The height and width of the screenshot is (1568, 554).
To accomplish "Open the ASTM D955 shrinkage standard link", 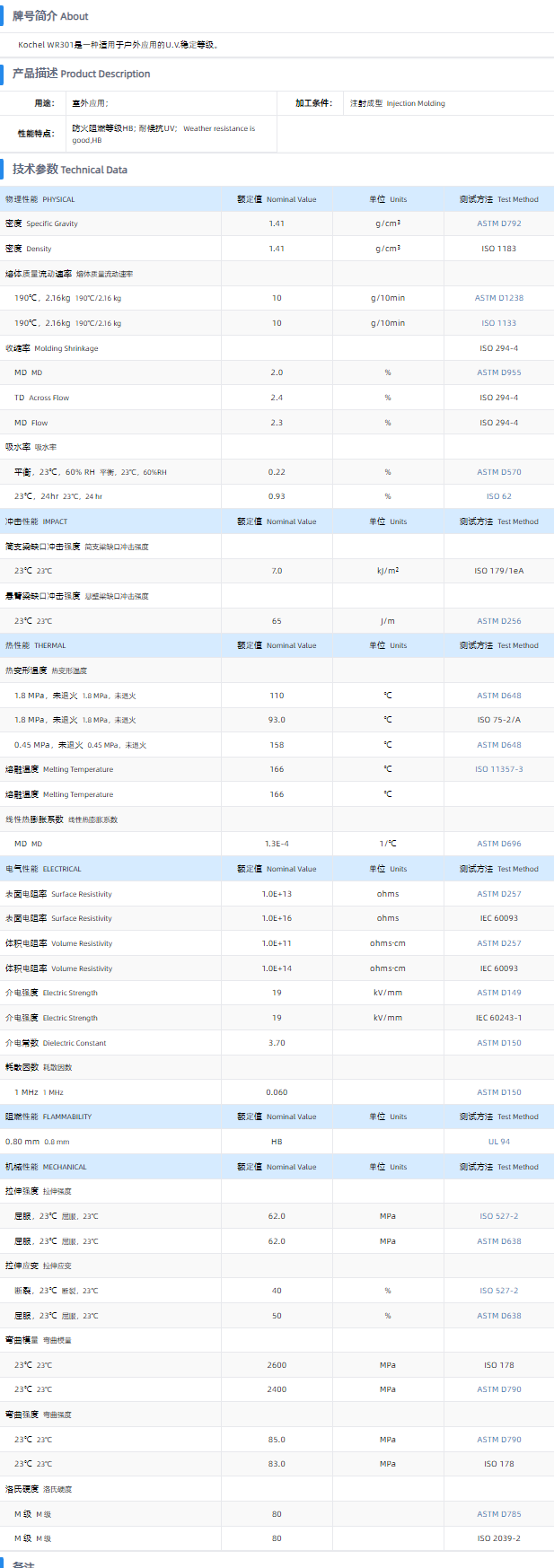I will [x=498, y=372].
